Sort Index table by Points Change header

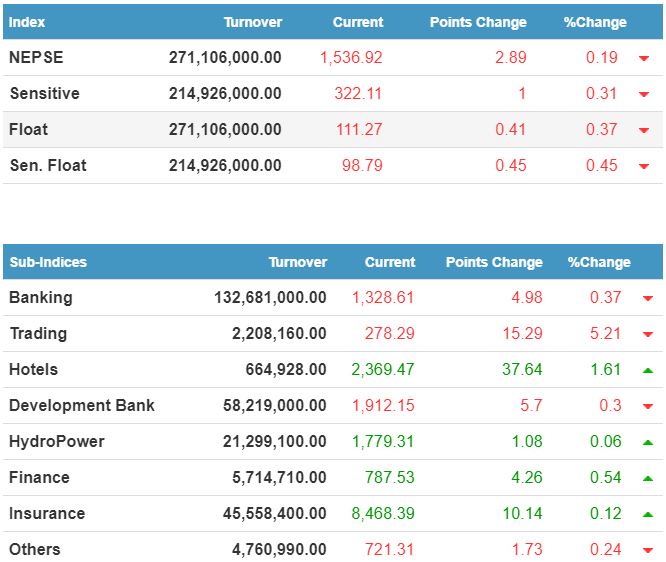[x=478, y=22]
